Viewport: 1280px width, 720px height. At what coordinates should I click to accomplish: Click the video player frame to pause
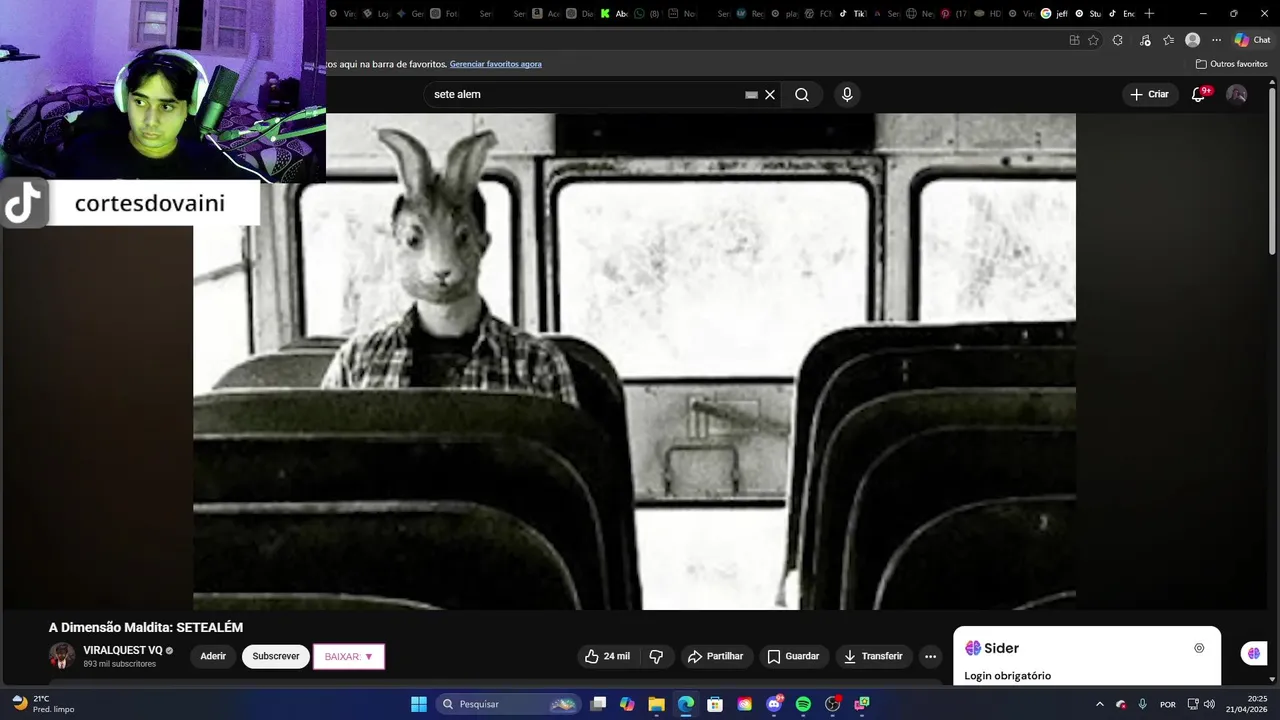[x=634, y=361]
